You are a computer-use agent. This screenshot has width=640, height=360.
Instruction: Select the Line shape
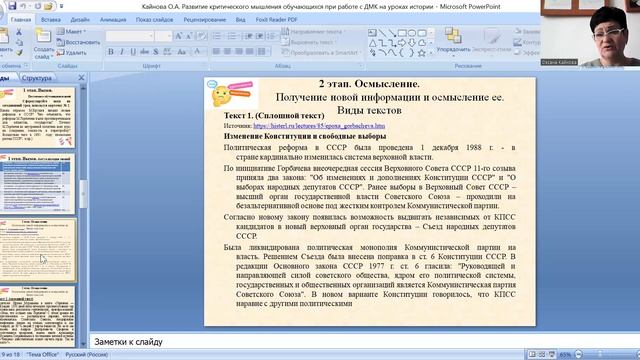[382, 33]
